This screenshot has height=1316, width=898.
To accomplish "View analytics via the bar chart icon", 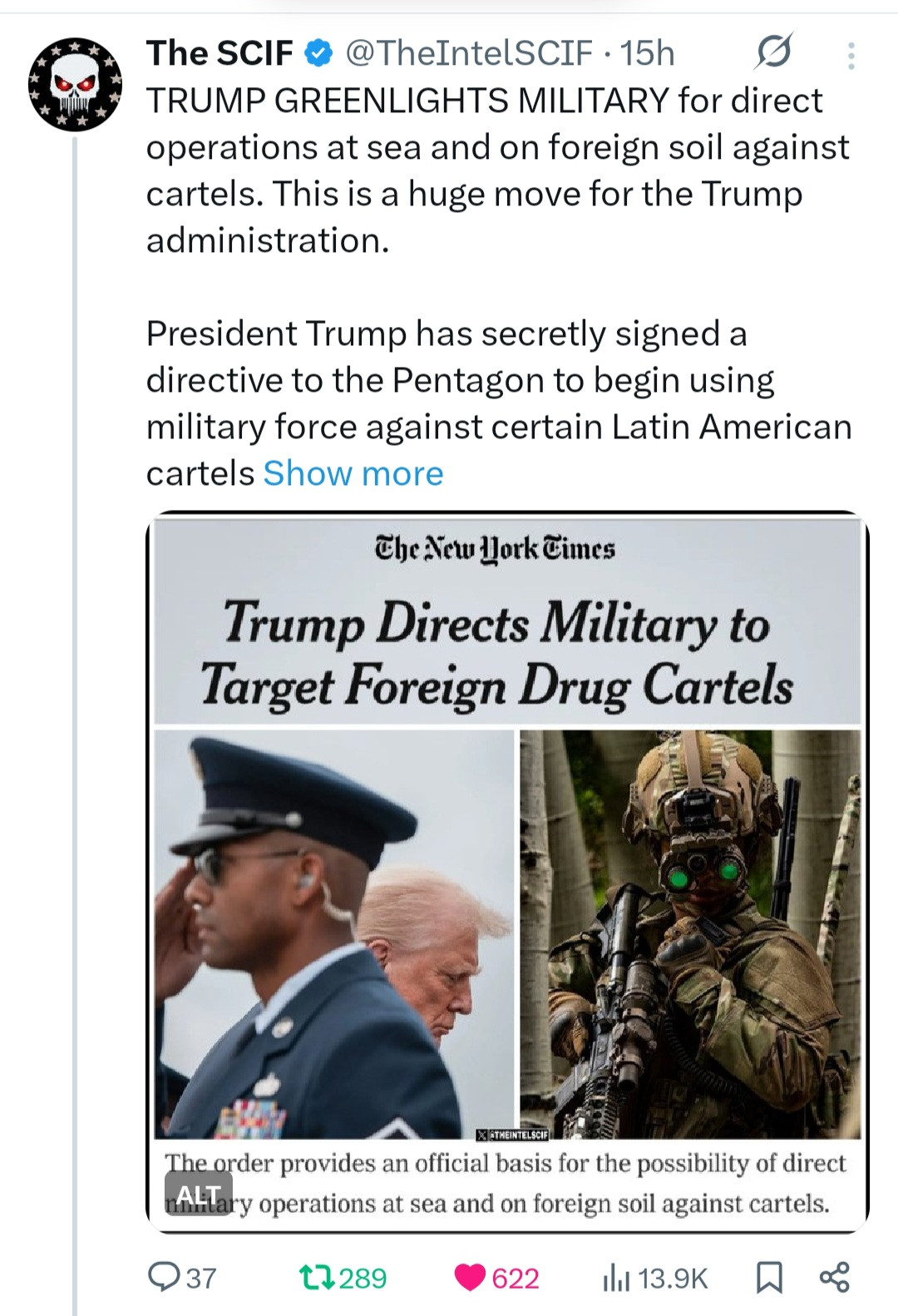I will 616,1277.
